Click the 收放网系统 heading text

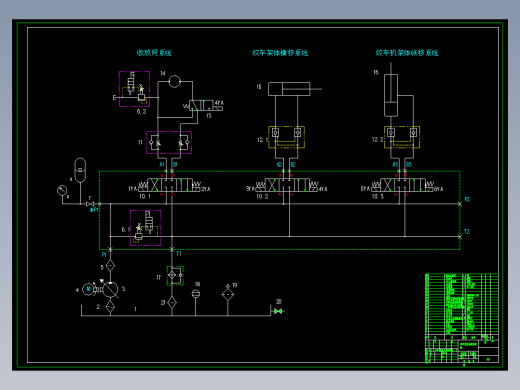coord(154,53)
